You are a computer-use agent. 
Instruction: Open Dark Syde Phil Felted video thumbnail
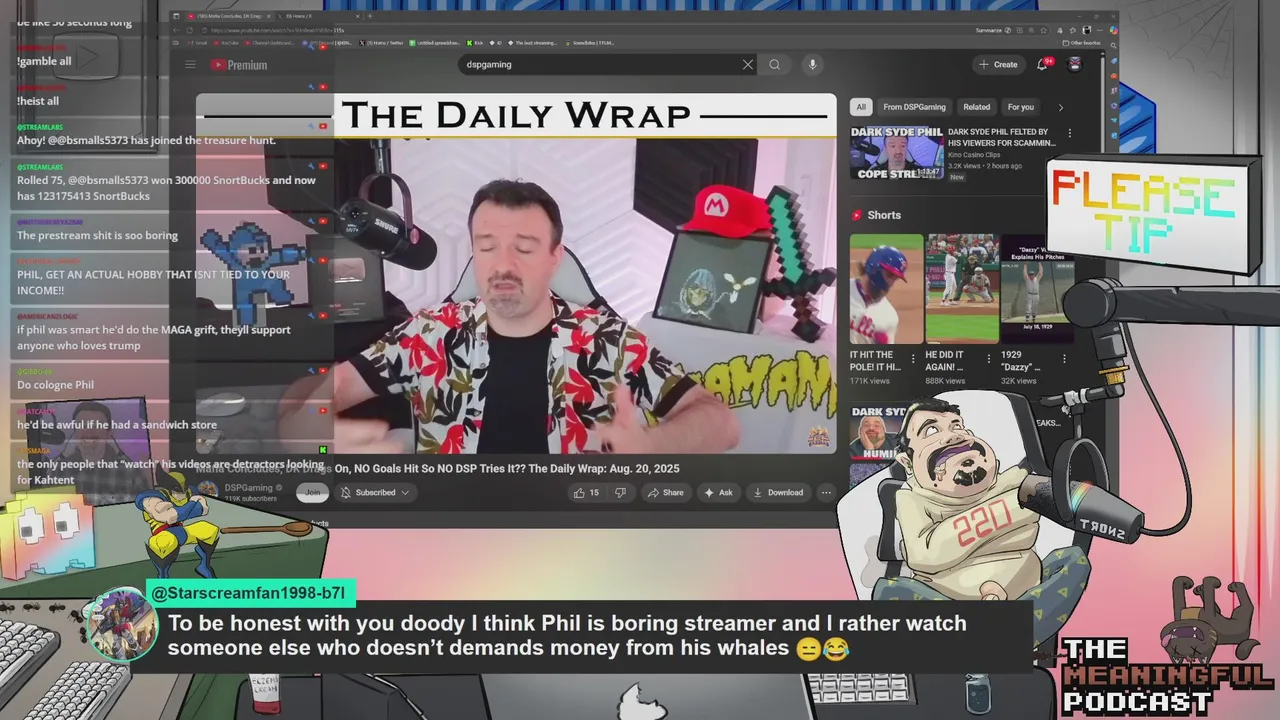point(897,152)
